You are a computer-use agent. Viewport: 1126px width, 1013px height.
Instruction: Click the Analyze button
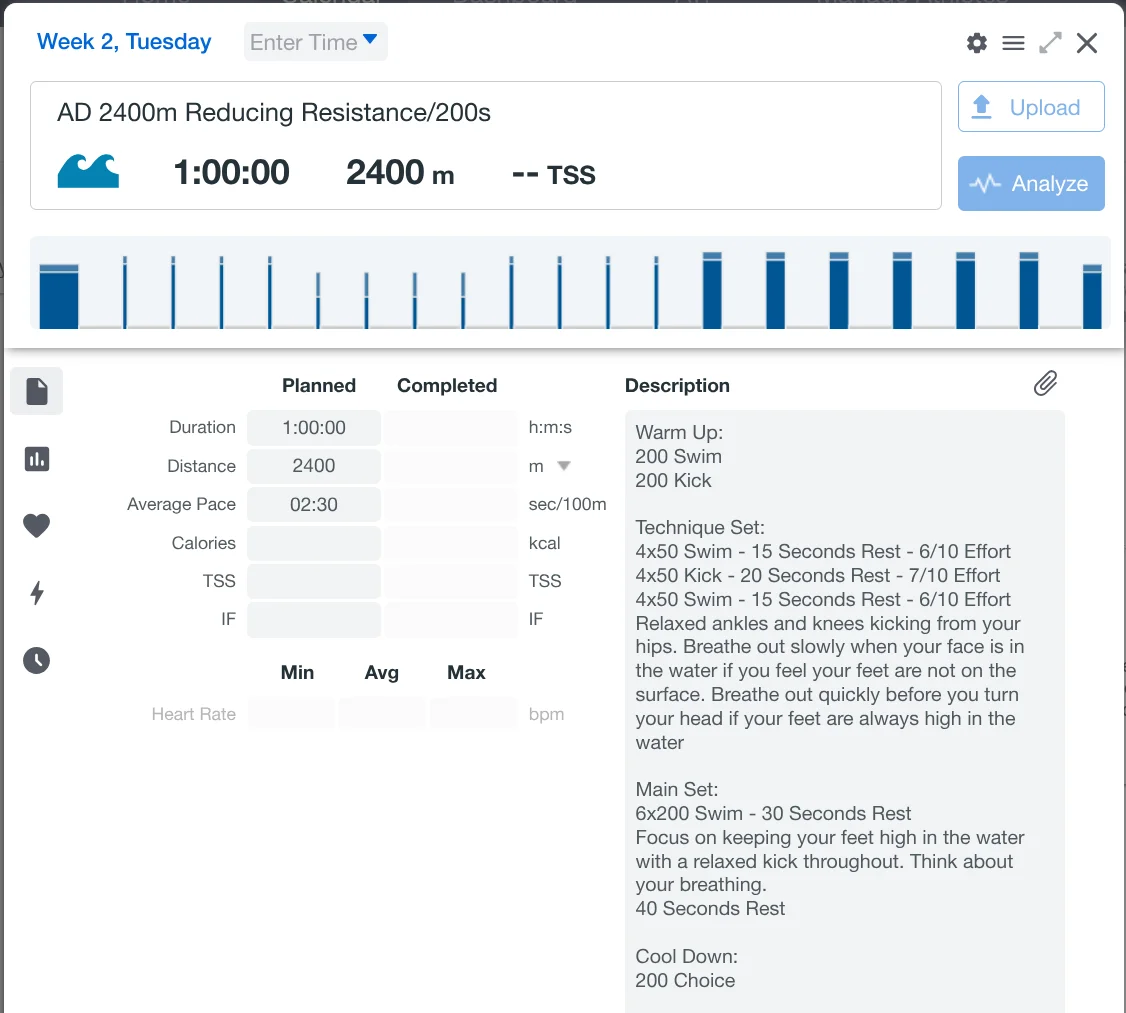[x=1031, y=183]
